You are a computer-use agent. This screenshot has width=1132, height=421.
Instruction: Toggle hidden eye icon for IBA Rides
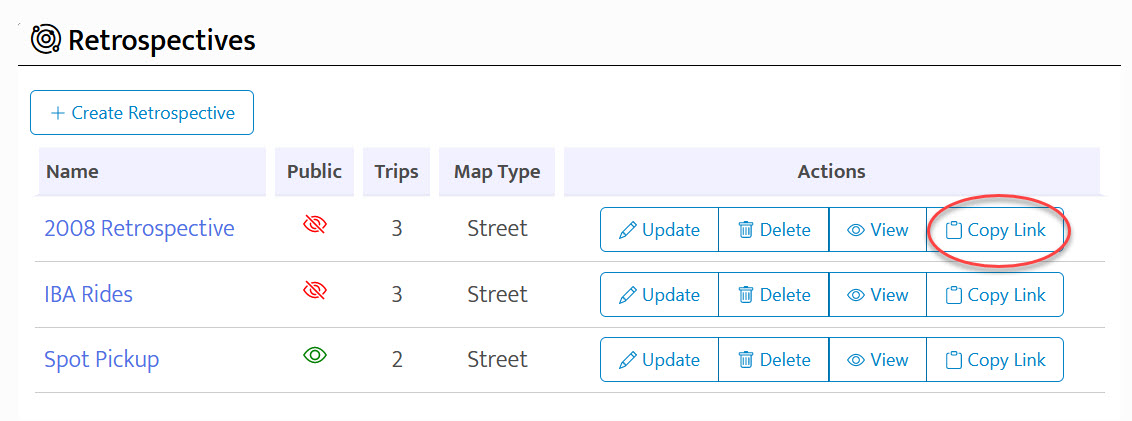tap(315, 292)
